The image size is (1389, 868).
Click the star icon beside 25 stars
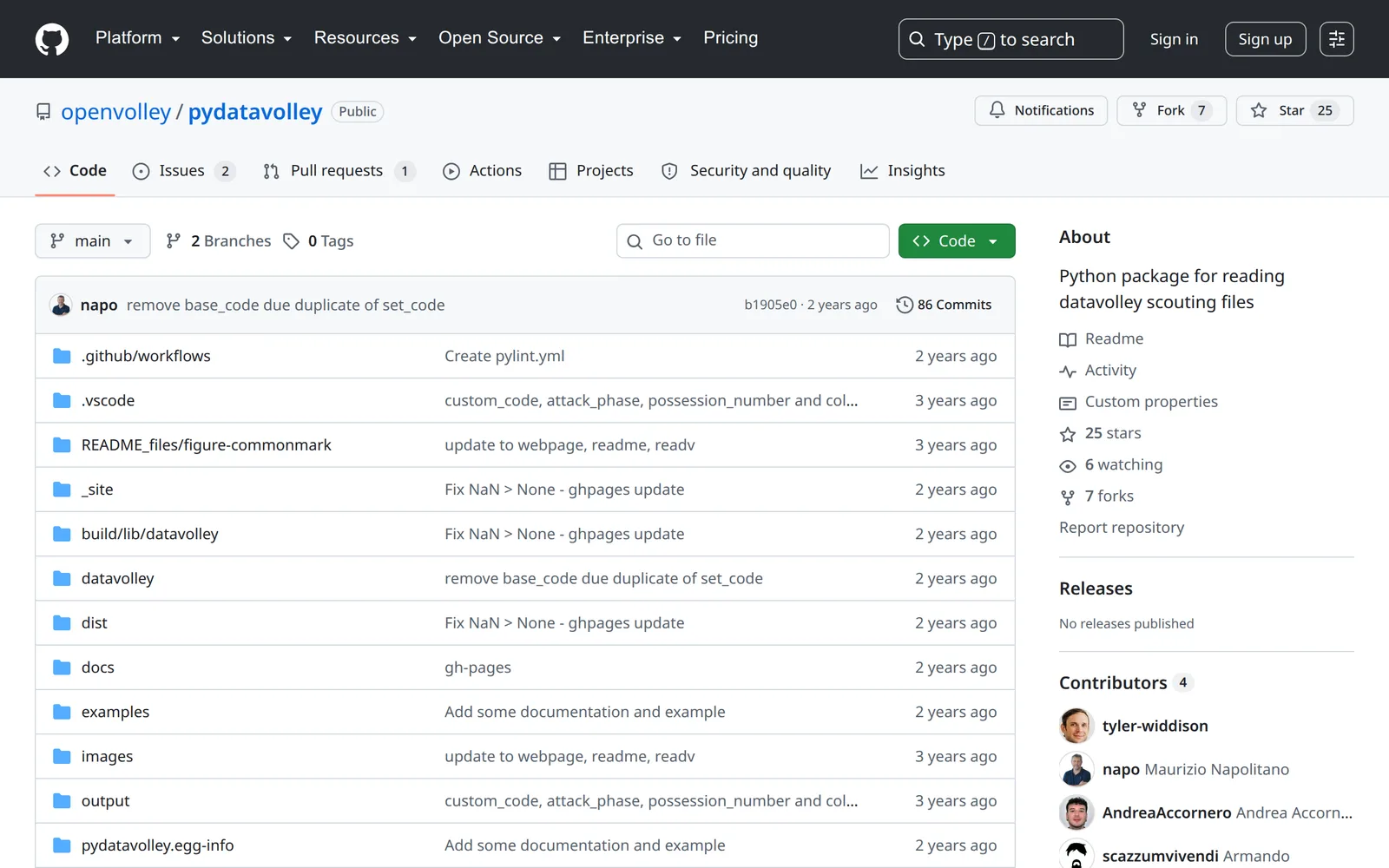pos(1068,434)
